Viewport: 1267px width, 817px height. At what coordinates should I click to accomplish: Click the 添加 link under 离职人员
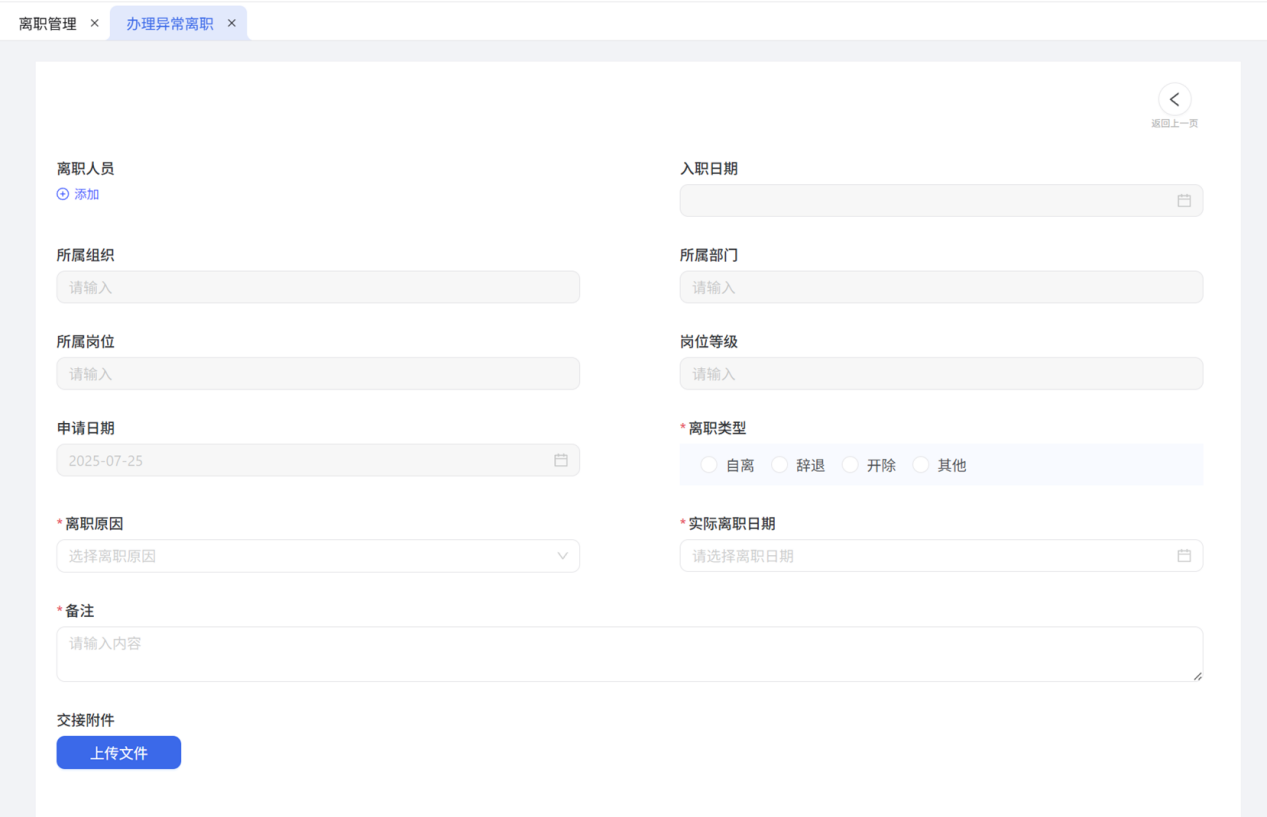point(87,194)
